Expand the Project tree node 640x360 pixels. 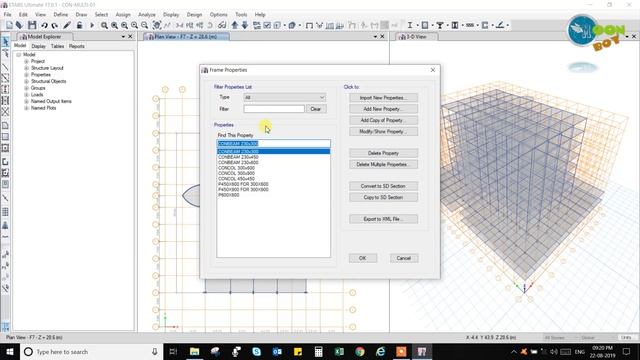[x=27, y=61]
